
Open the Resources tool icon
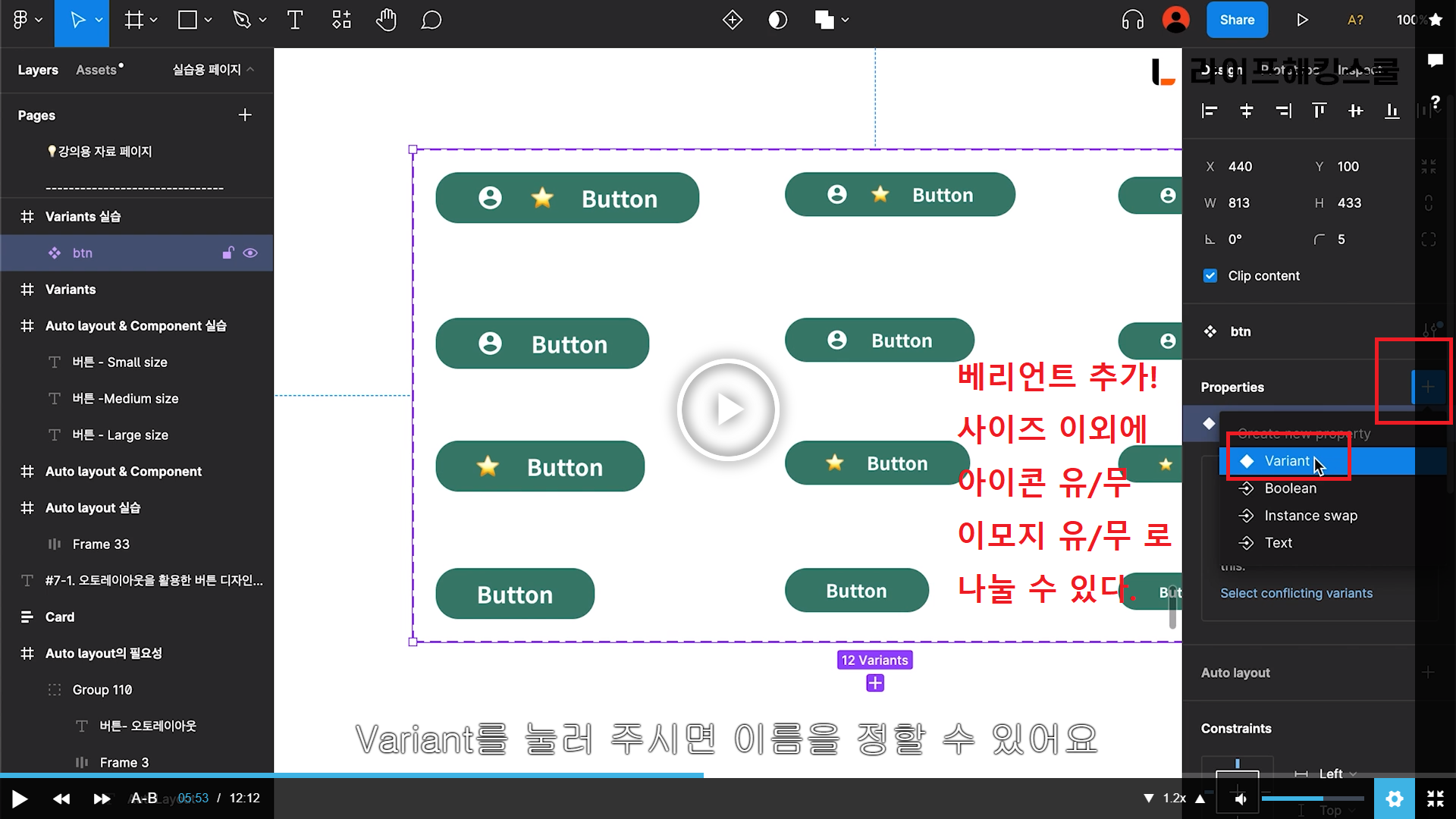point(341,20)
